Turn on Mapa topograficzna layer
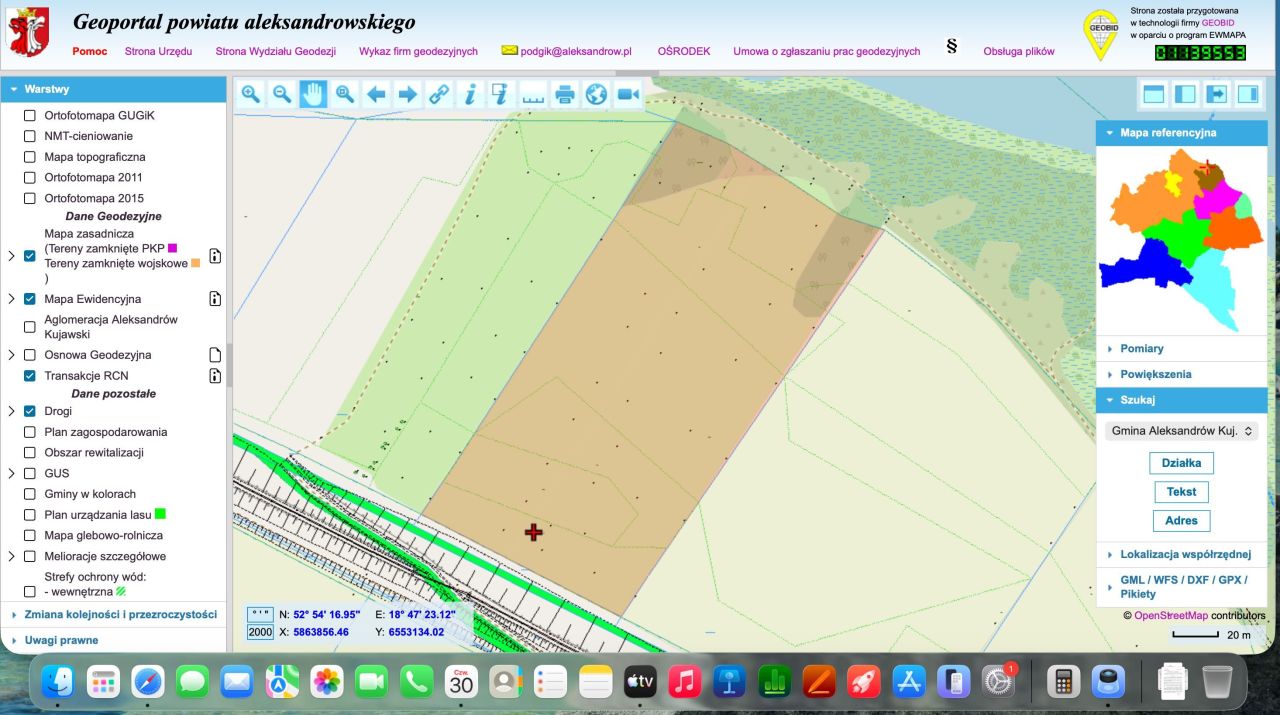The height and width of the screenshot is (715, 1280). tap(30, 157)
